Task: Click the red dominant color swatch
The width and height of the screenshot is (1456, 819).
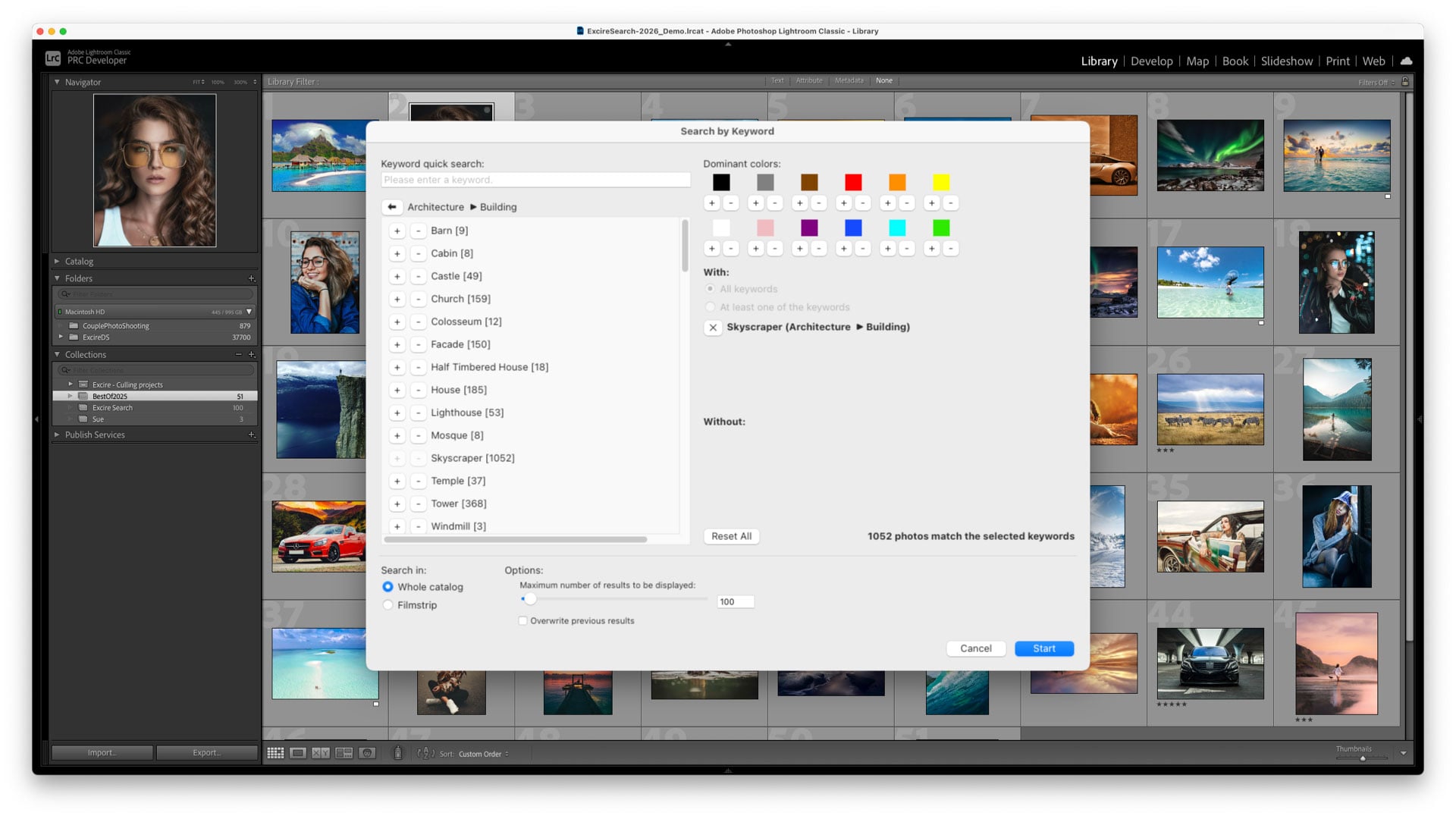Action: 853,182
